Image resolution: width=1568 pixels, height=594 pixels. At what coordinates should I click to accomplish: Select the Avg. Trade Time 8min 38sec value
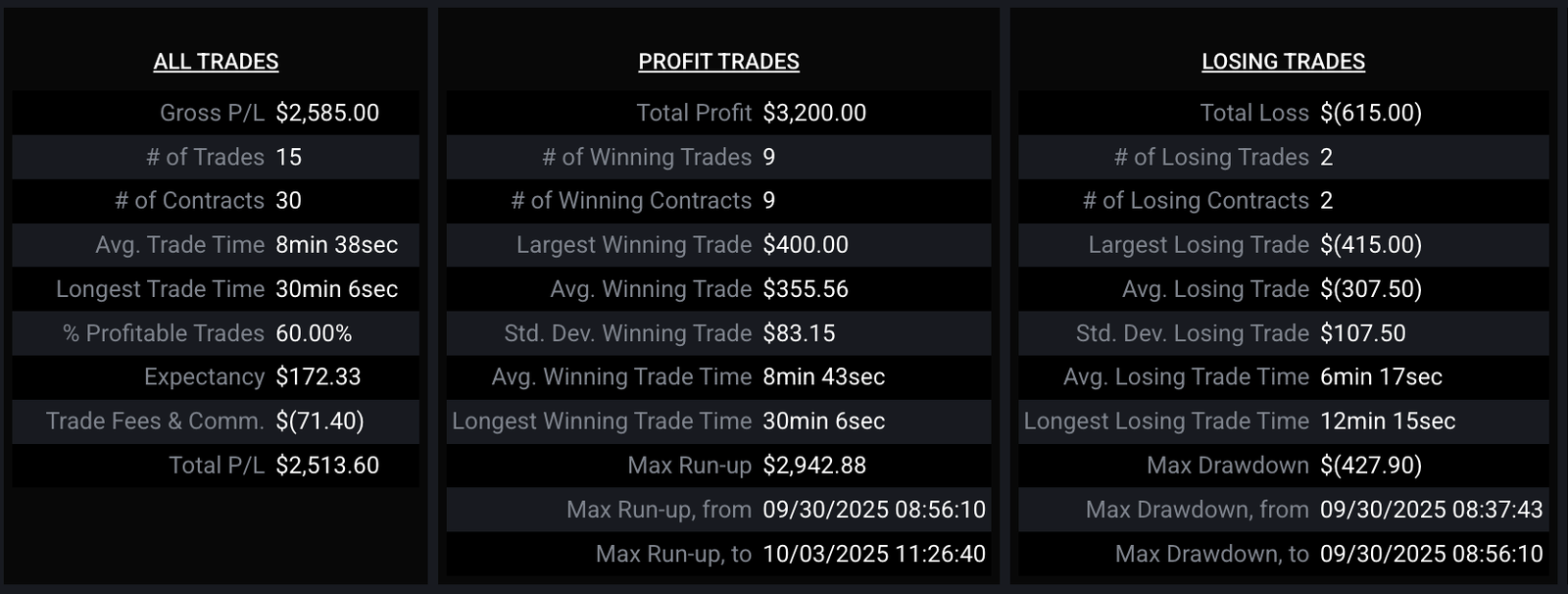(336, 245)
